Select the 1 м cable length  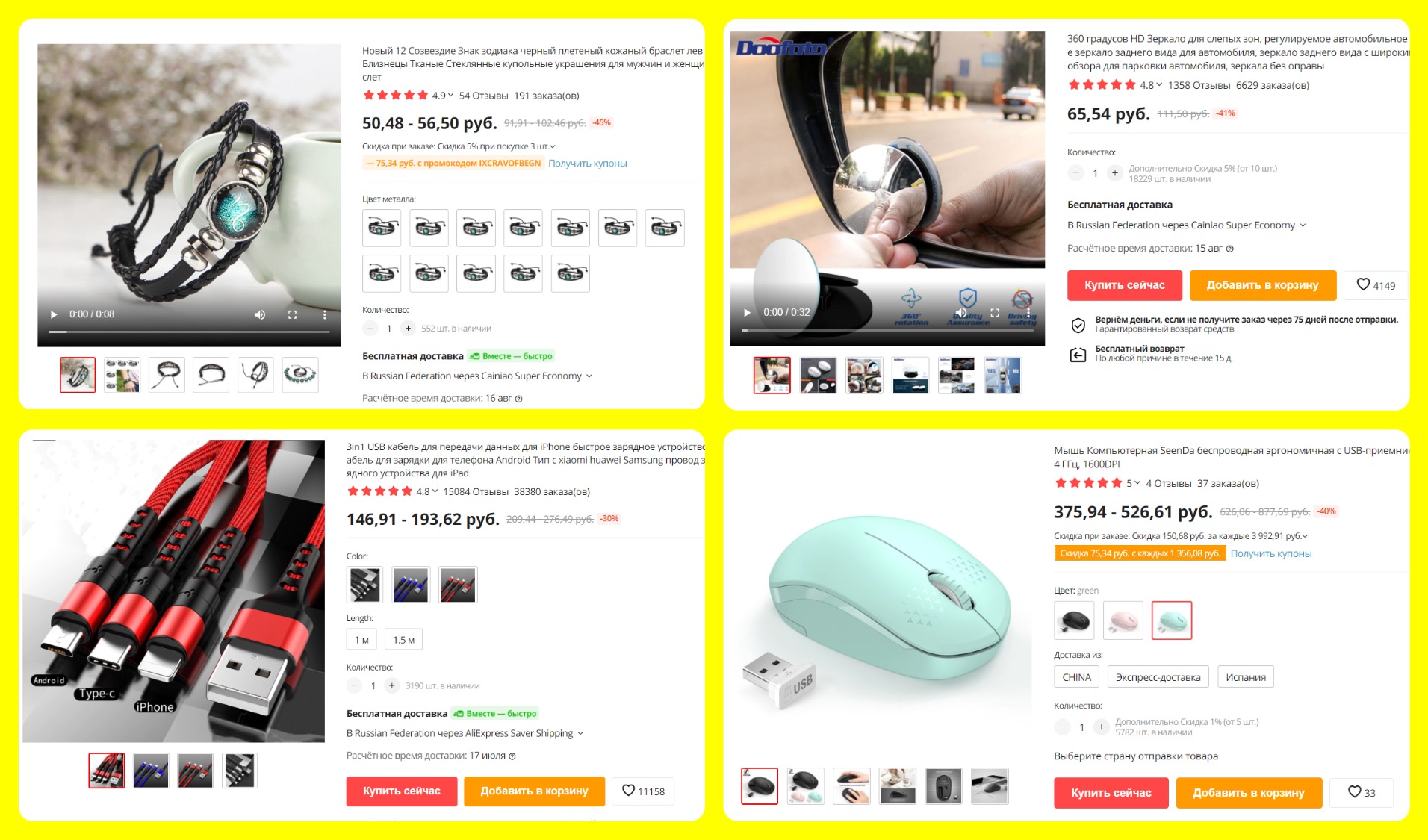pyautogui.click(x=361, y=640)
